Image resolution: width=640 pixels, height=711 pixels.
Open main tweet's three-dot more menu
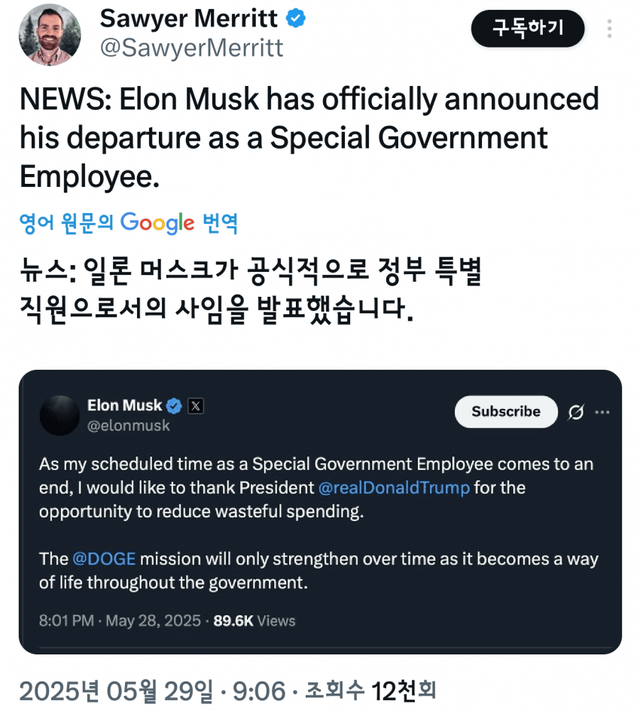tap(610, 29)
